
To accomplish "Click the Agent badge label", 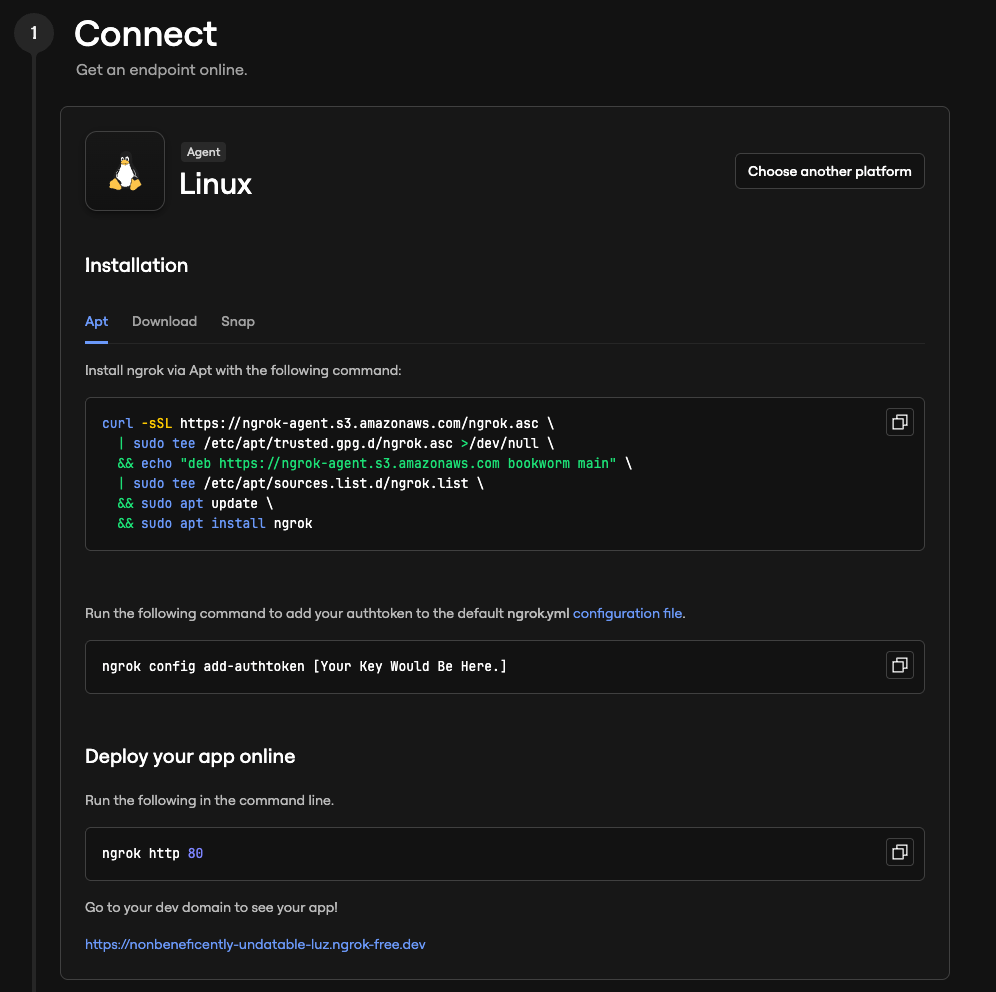I will point(203,152).
